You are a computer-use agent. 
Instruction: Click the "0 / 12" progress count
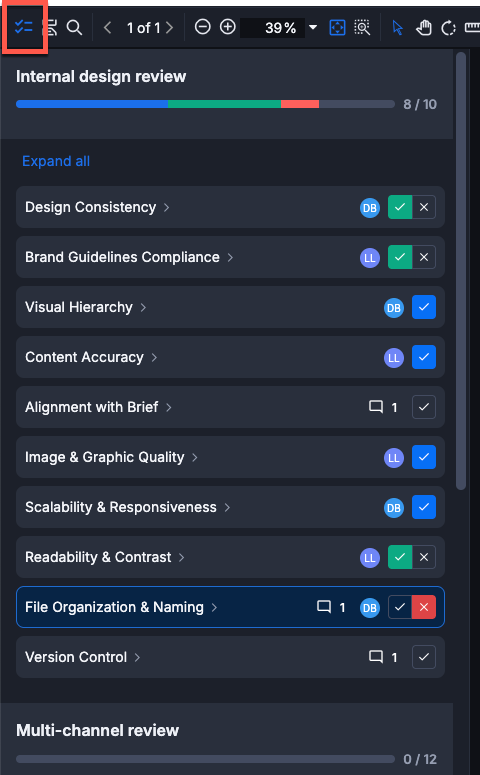(420, 759)
